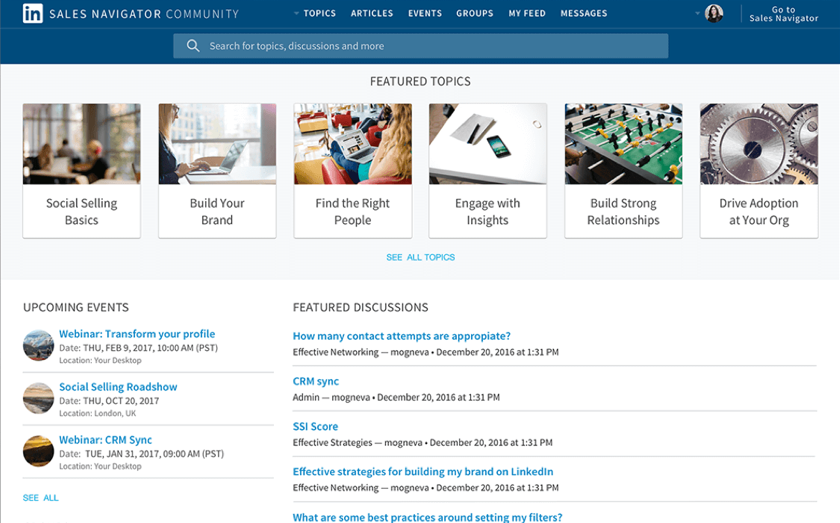Go to the Events menu item
Viewport: 840px width, 523px height.
tap(425, 13)
